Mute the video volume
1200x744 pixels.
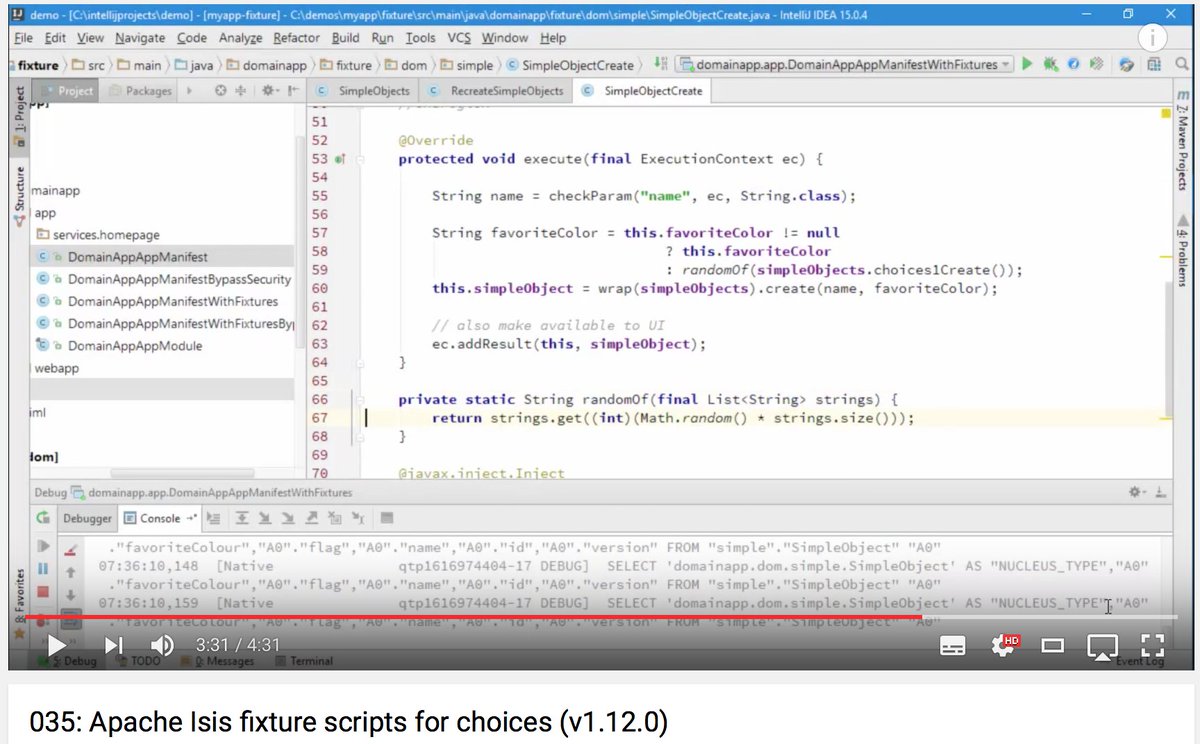[x=162, y=646]
